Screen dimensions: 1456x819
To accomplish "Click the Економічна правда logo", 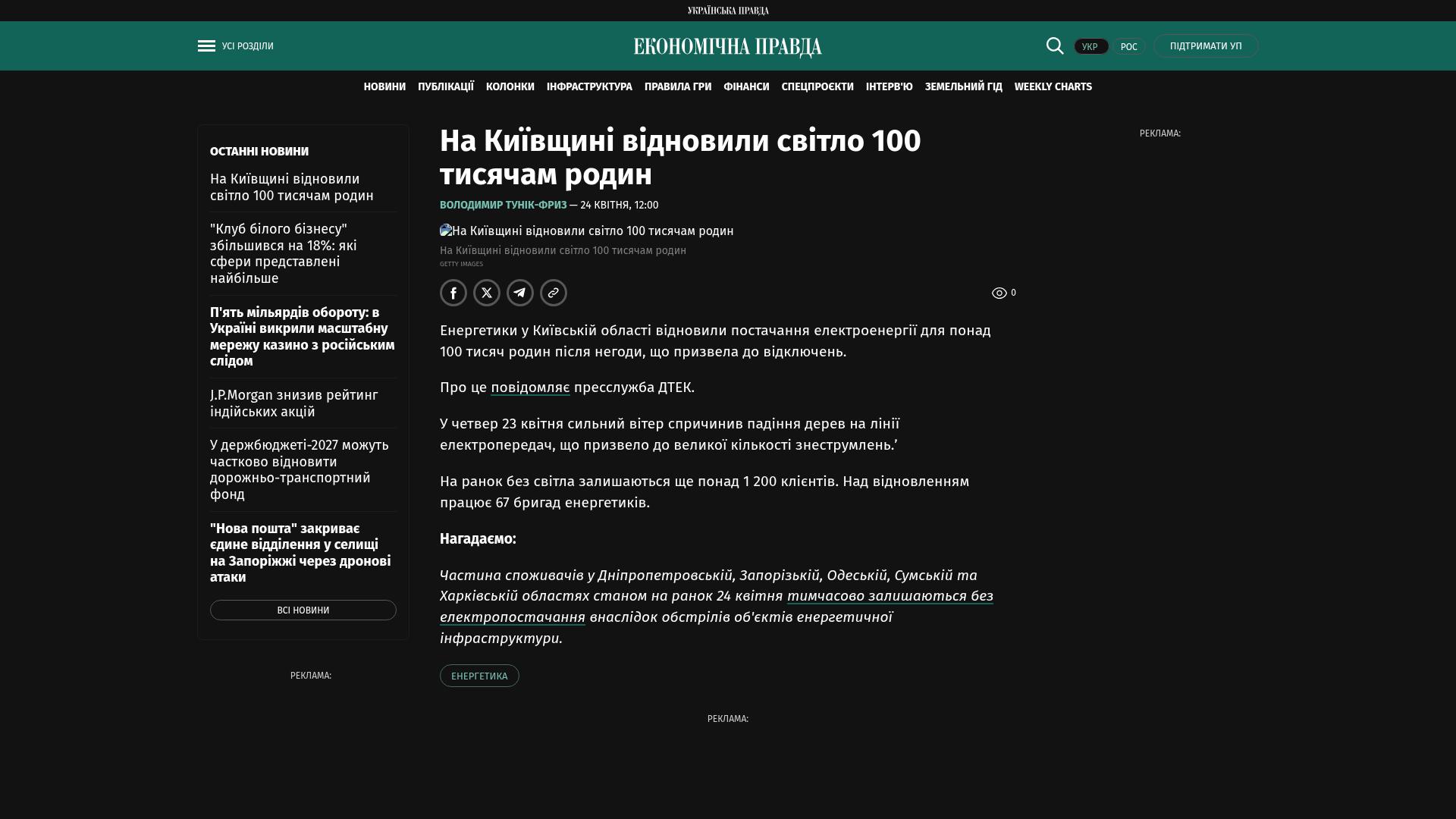I will tap(727, 47).
